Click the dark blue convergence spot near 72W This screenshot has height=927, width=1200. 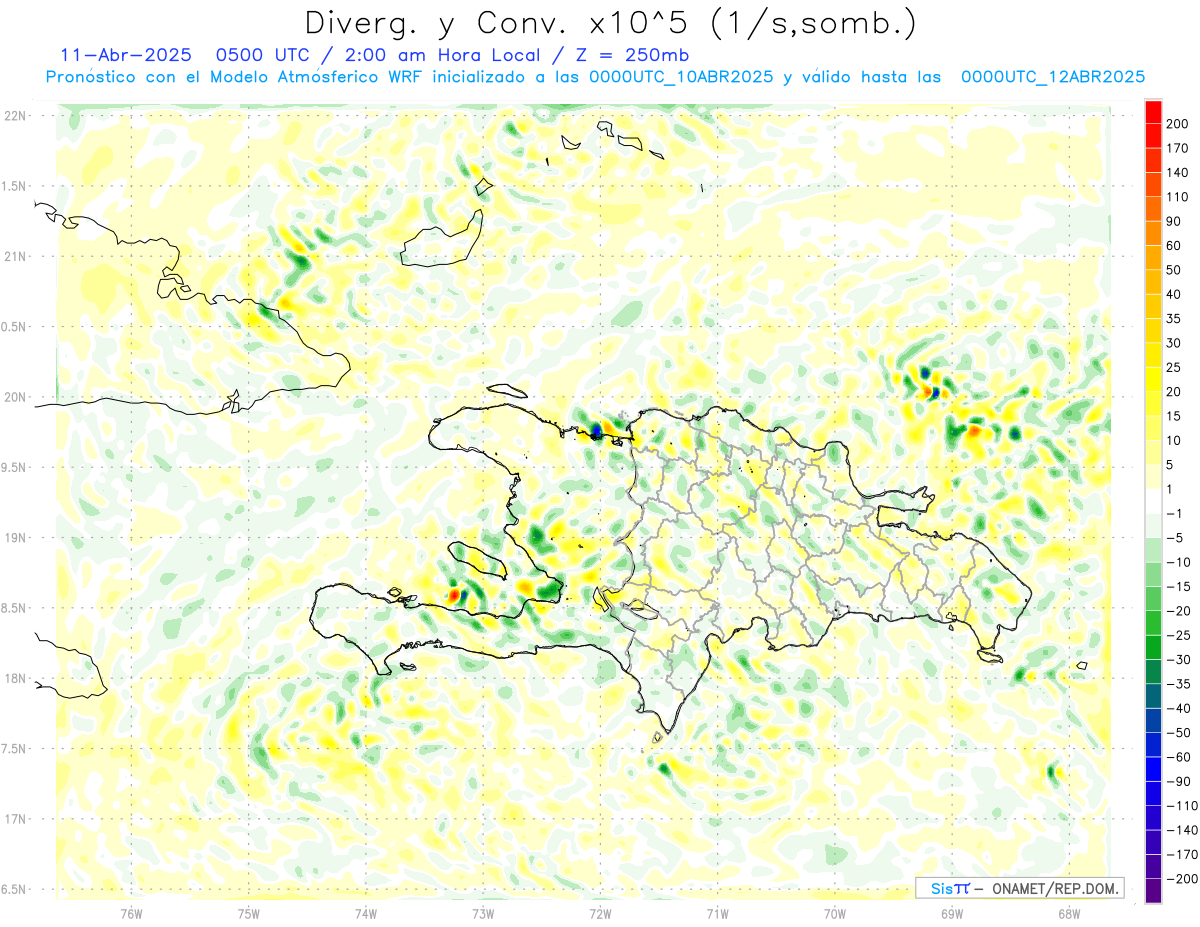click(596, 432)
